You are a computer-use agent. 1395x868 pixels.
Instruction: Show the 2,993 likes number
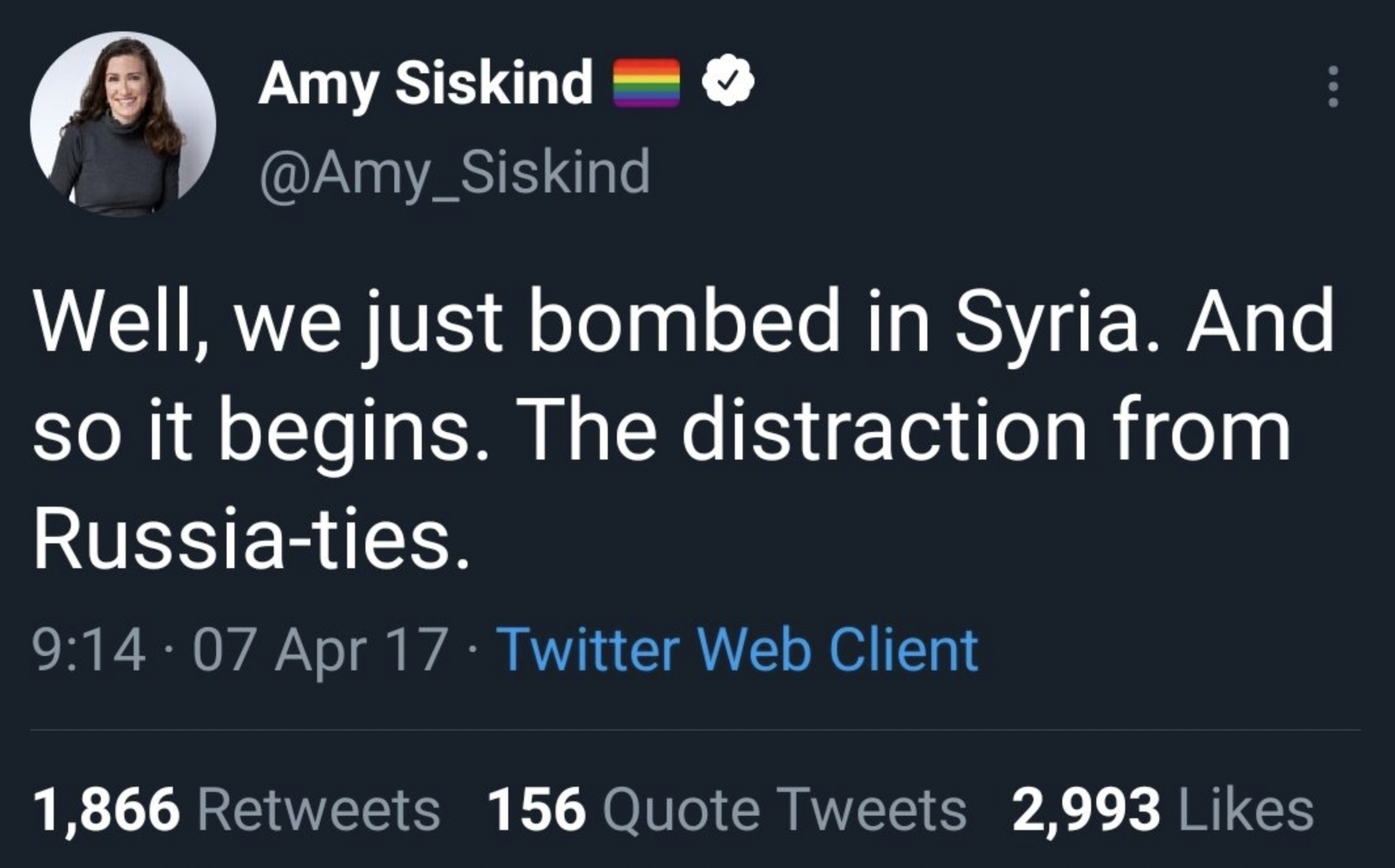pos(1086,810)
